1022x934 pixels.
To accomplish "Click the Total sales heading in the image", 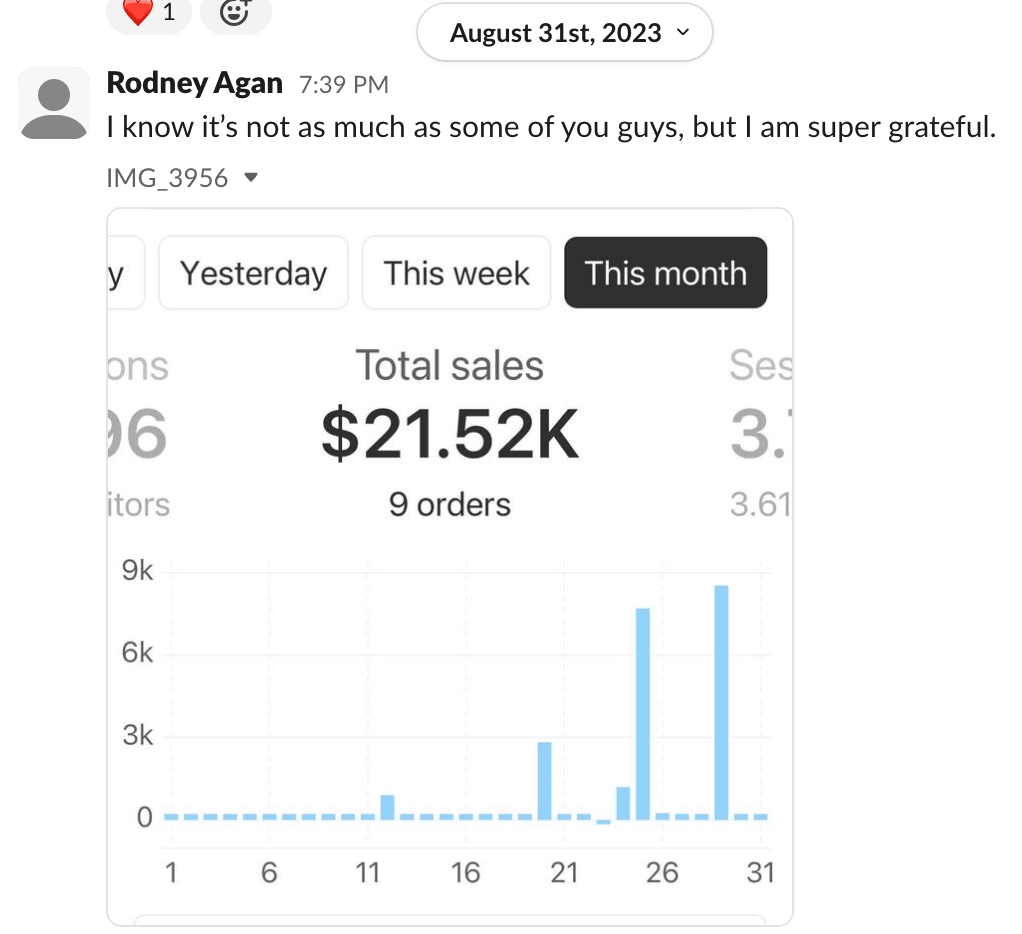I will pos(449,366).
